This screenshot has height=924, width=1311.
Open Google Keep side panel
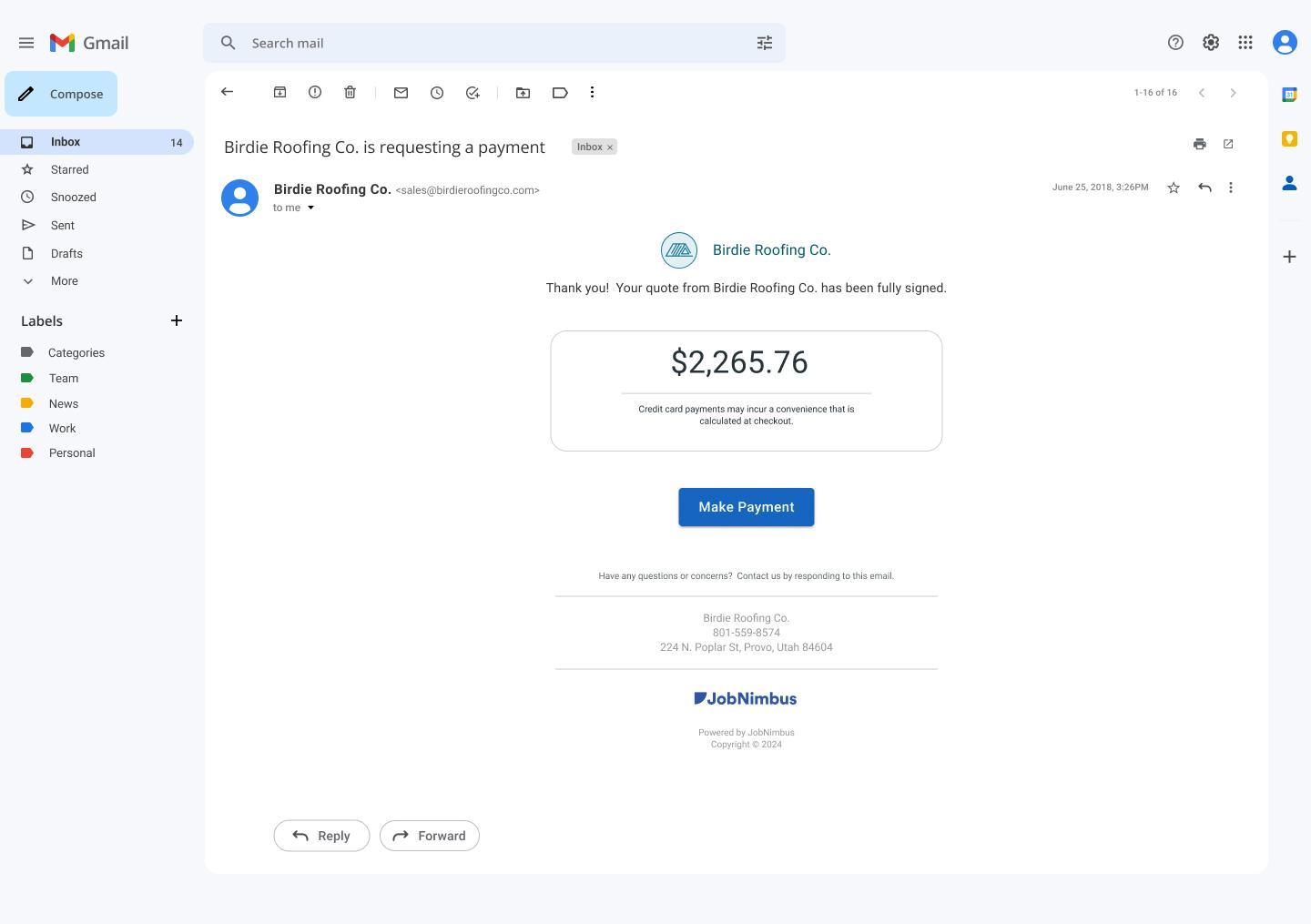(x=1289, y=138)
